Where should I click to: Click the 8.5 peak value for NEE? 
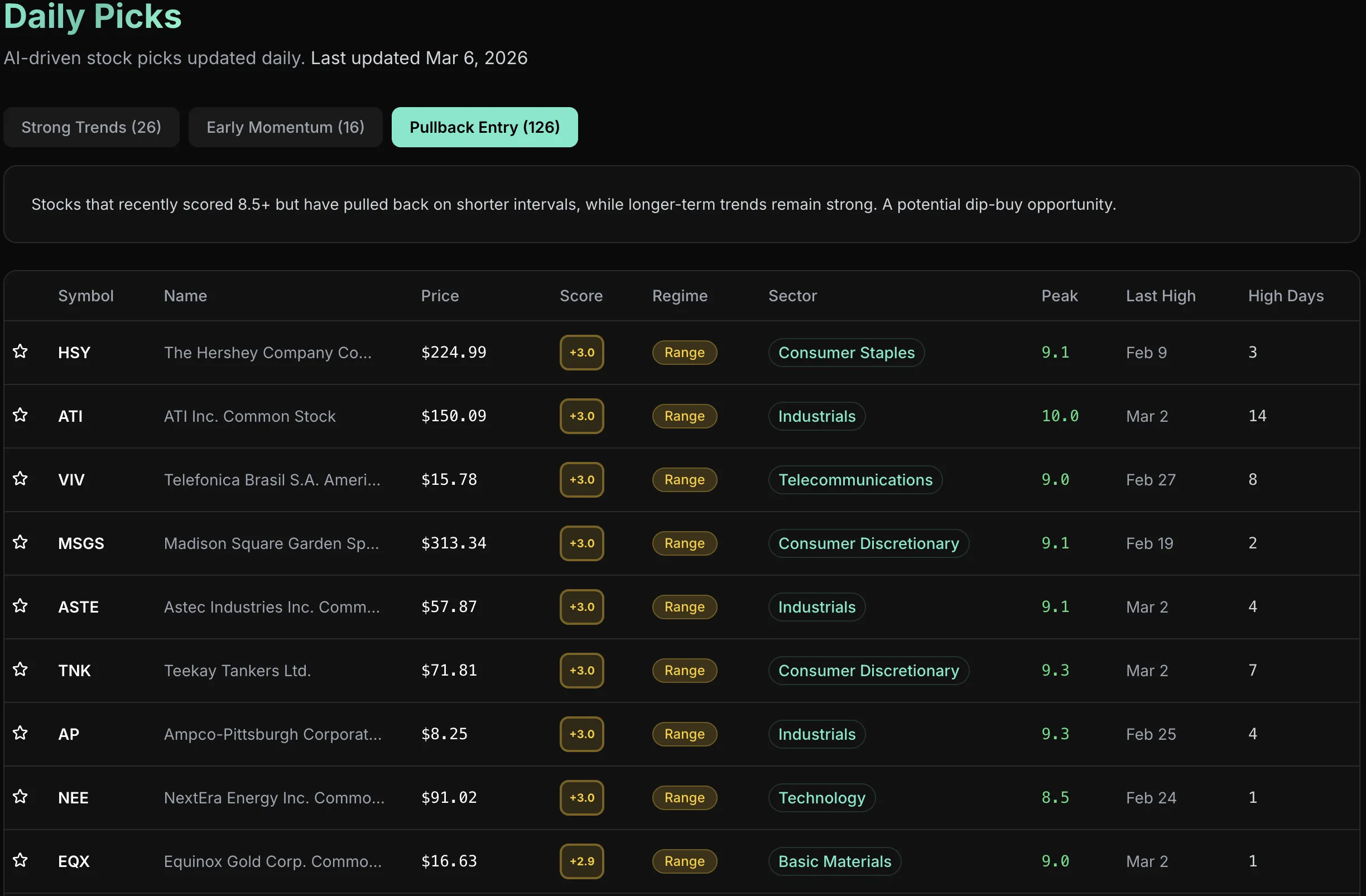[1056, 798]
